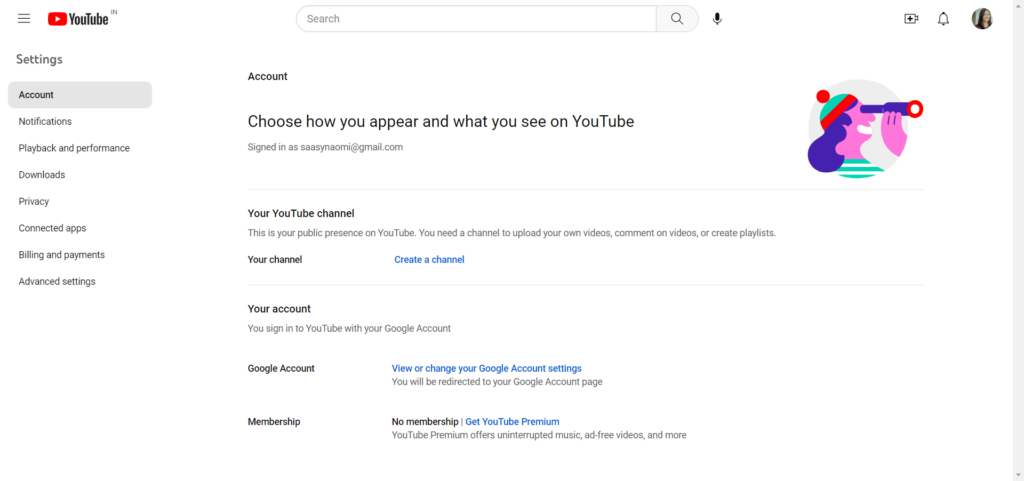Focus the Search input field
The width and height of the screenshot is (1024, 481).
coord(476,19)
